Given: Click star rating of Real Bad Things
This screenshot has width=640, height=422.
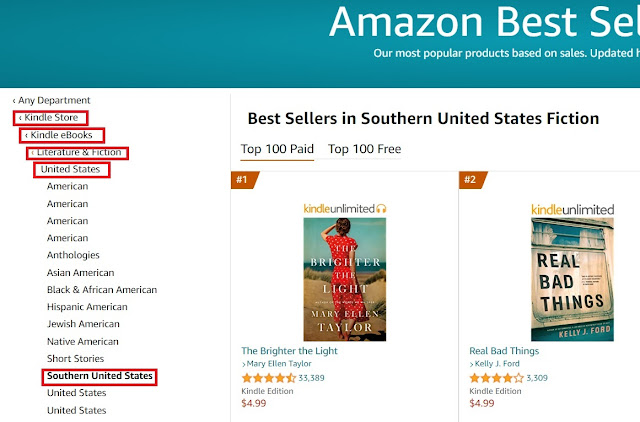Looking at the screenshot, I should pyautogui.click(x=497, y=378).
